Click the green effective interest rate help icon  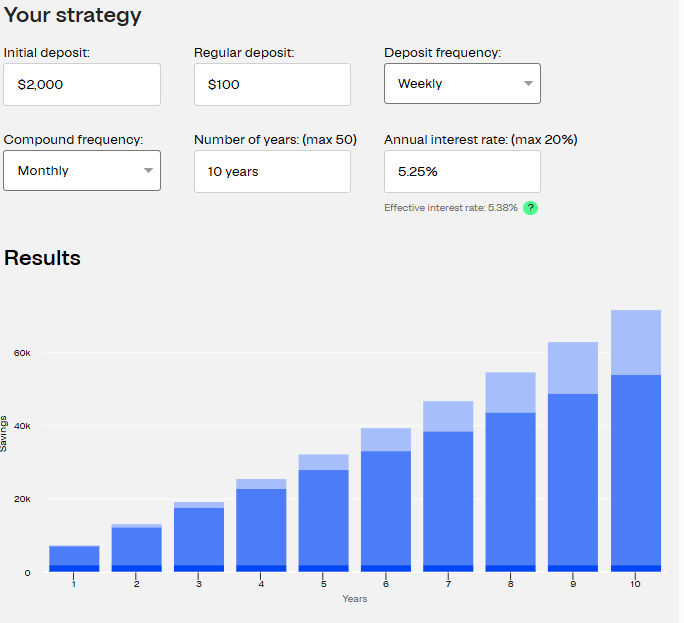click(531, 208)
